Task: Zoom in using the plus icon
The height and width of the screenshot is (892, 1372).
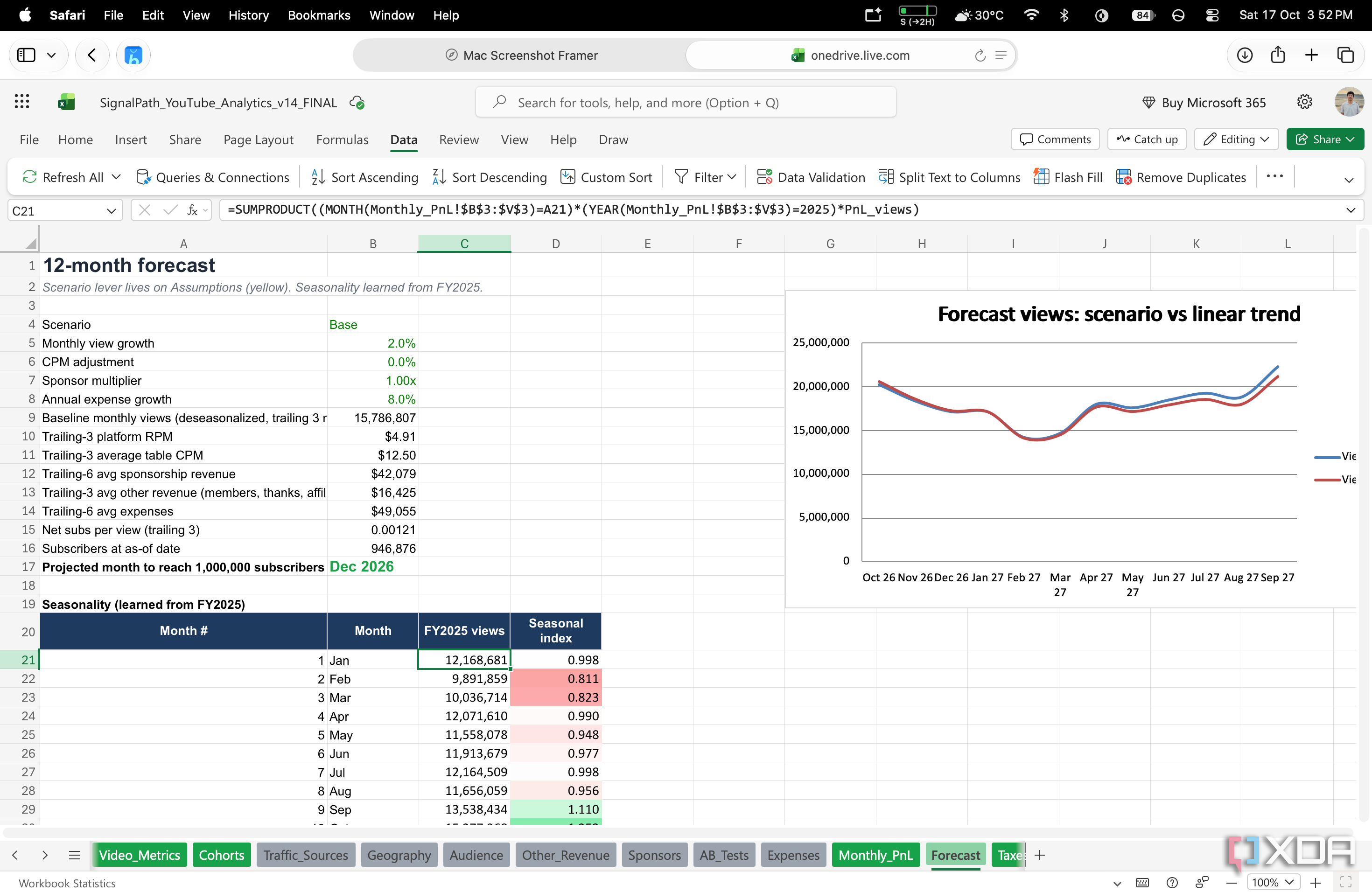Action: 1316,883
